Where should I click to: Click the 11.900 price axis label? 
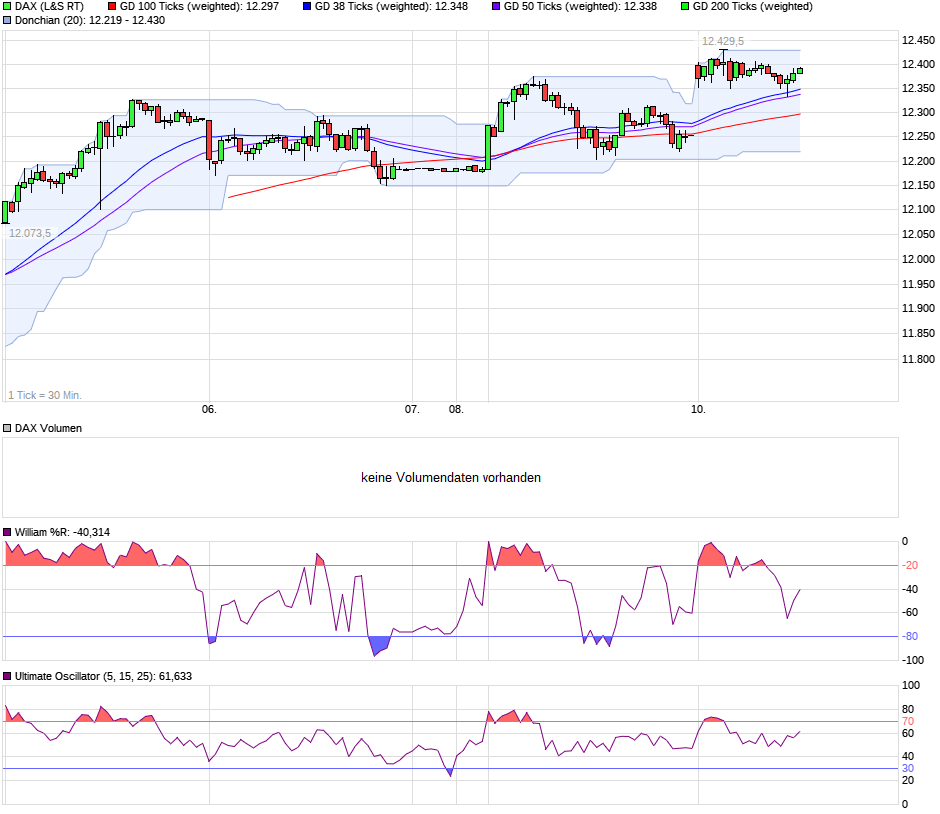pos(918,308)
